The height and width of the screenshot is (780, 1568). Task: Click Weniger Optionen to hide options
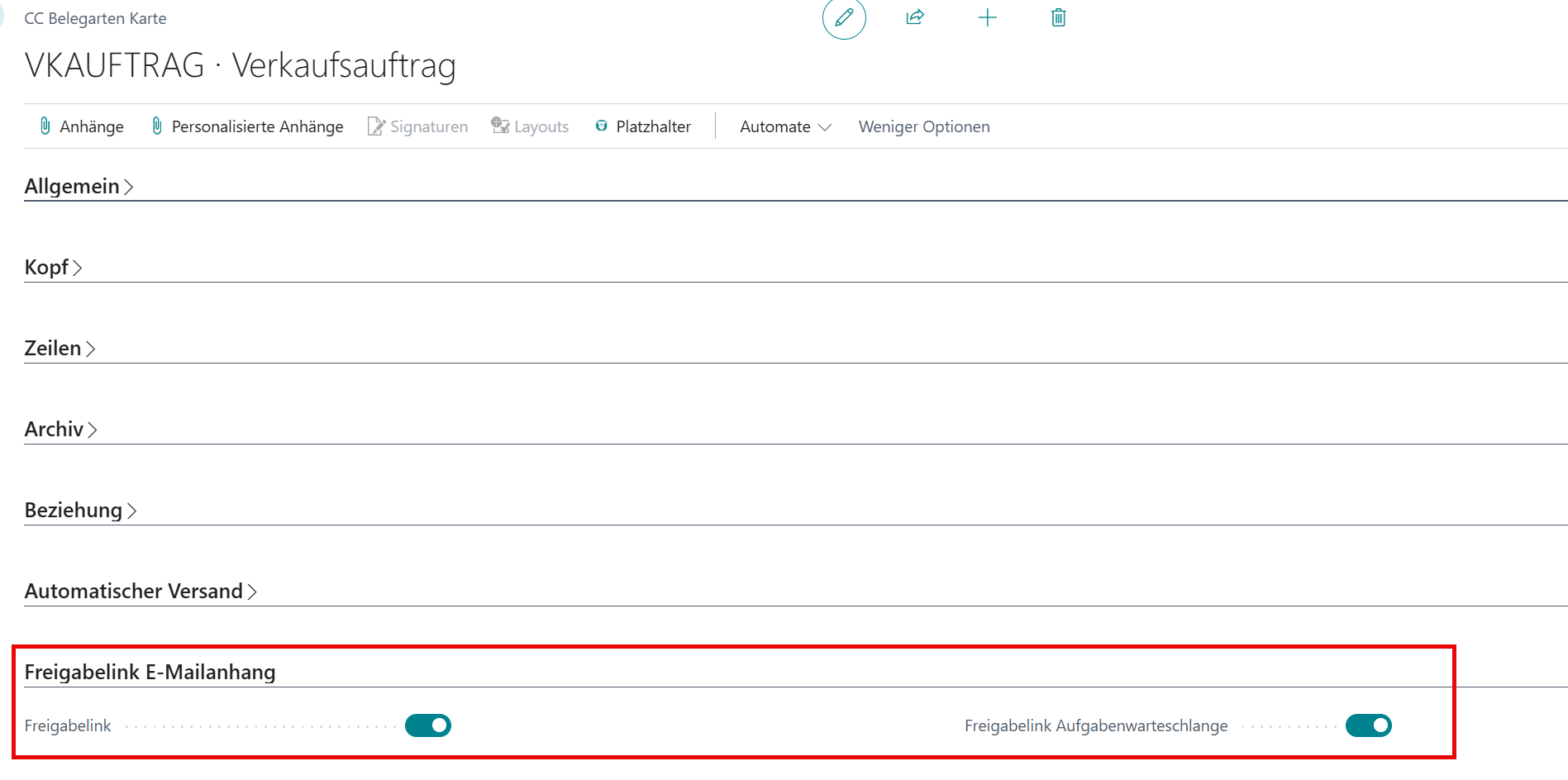924,126
